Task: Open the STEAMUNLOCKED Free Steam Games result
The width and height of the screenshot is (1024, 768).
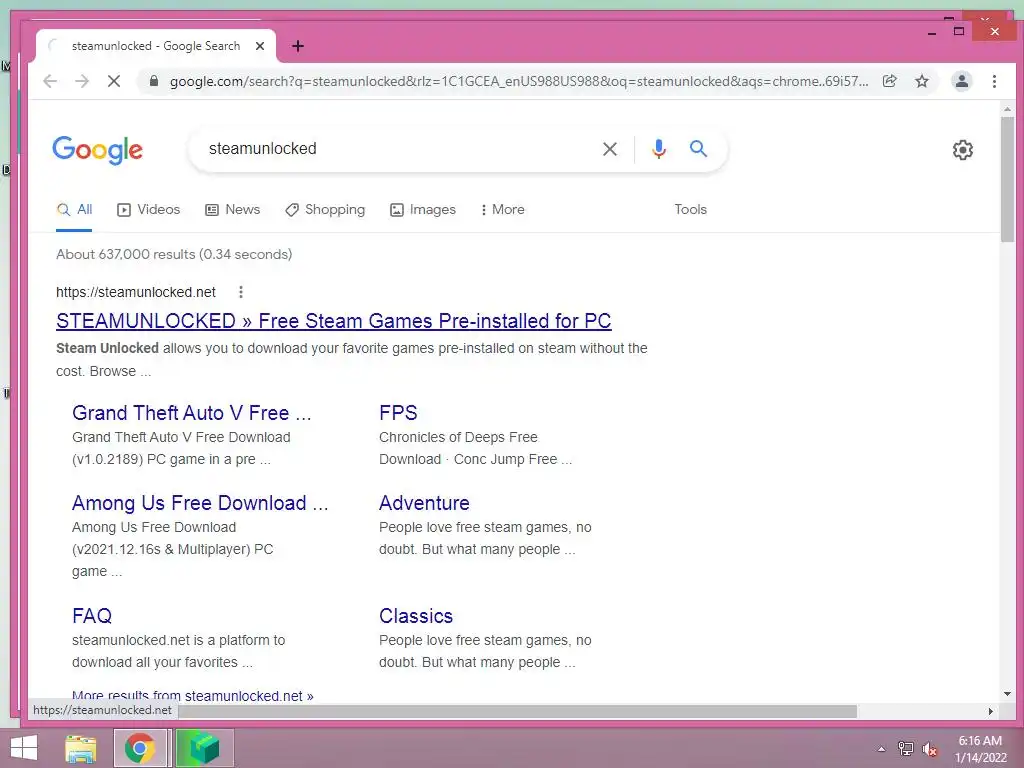Action: [334, 321]
